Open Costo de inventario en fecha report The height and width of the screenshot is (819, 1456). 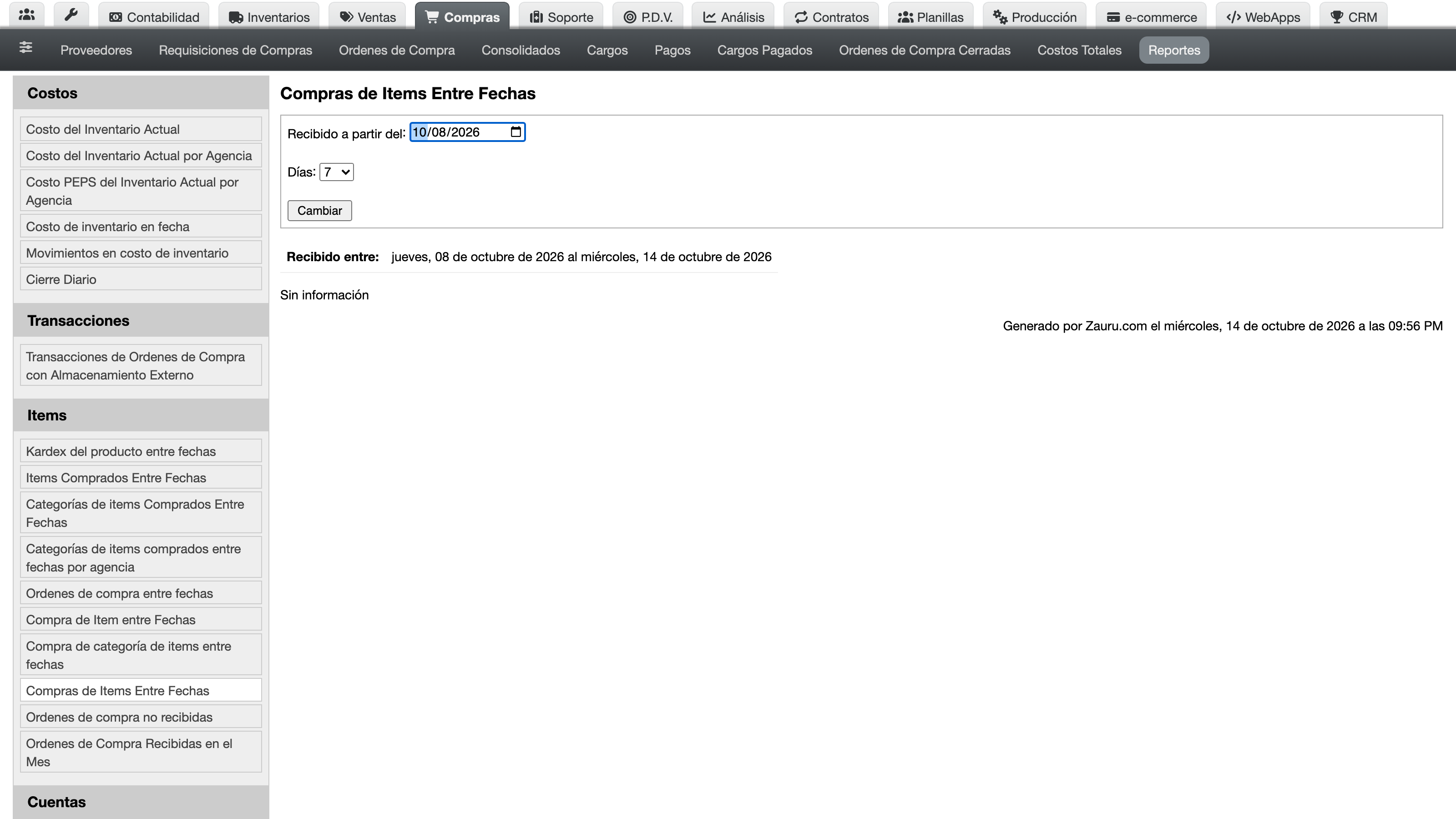(x=141, y=226)
